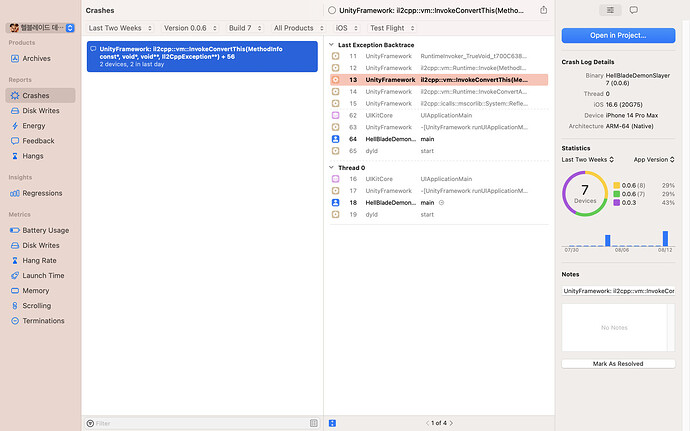This screenshot has height=431, width=690.
Task: Click the 08/12 bar in histogram
Action: 665,239
